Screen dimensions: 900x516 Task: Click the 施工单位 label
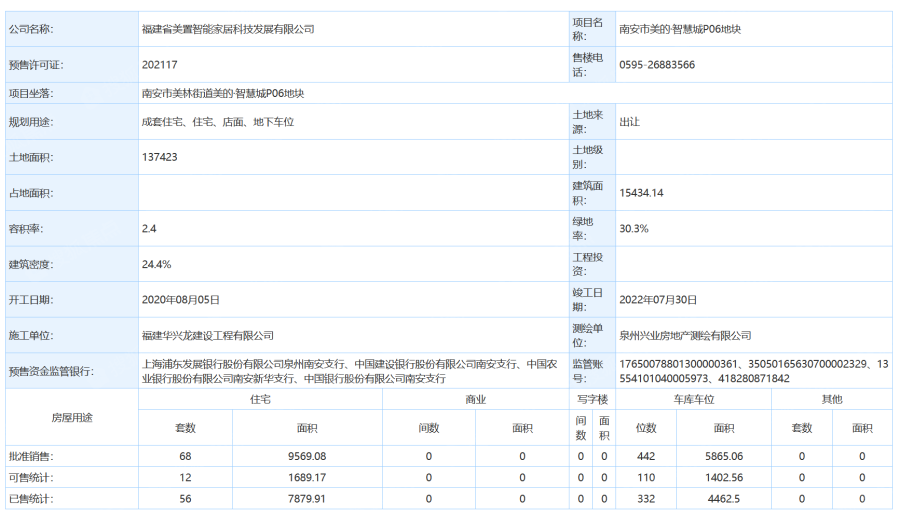[x=31, y=336]
